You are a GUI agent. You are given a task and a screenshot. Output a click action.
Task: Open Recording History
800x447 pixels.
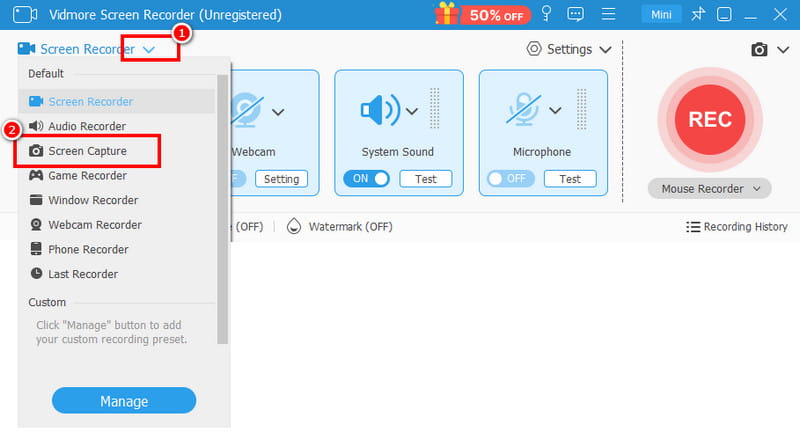click(x=737, y=227)
